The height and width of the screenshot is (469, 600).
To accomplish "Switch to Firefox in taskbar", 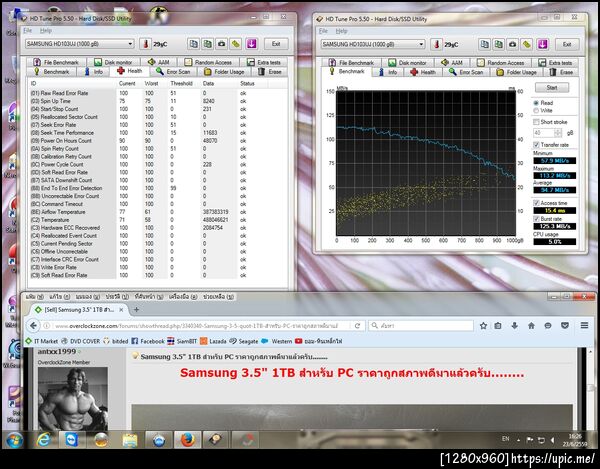I will point(188,440).
